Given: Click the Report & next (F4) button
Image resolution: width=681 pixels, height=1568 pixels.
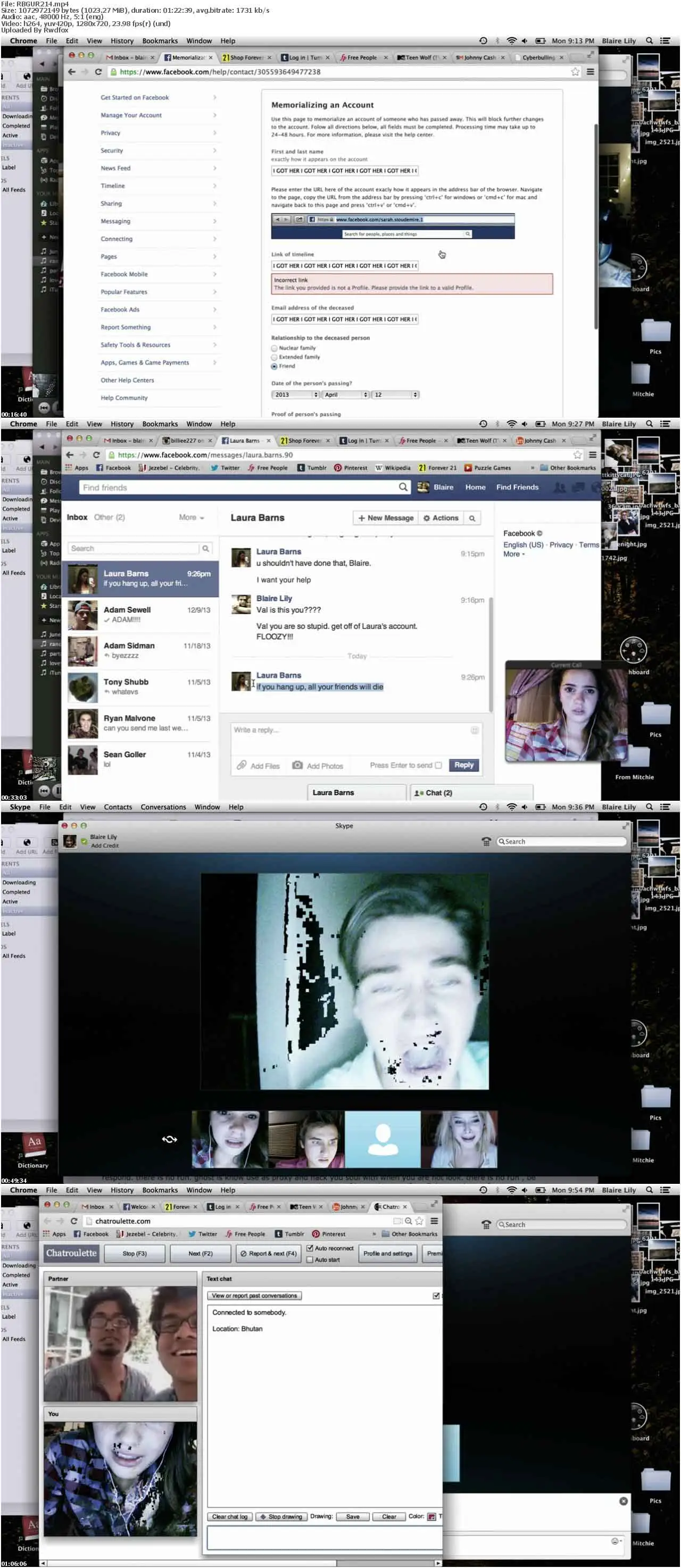Looking at the screenshot, I should pyautogui.click(x=268, y=1254).
